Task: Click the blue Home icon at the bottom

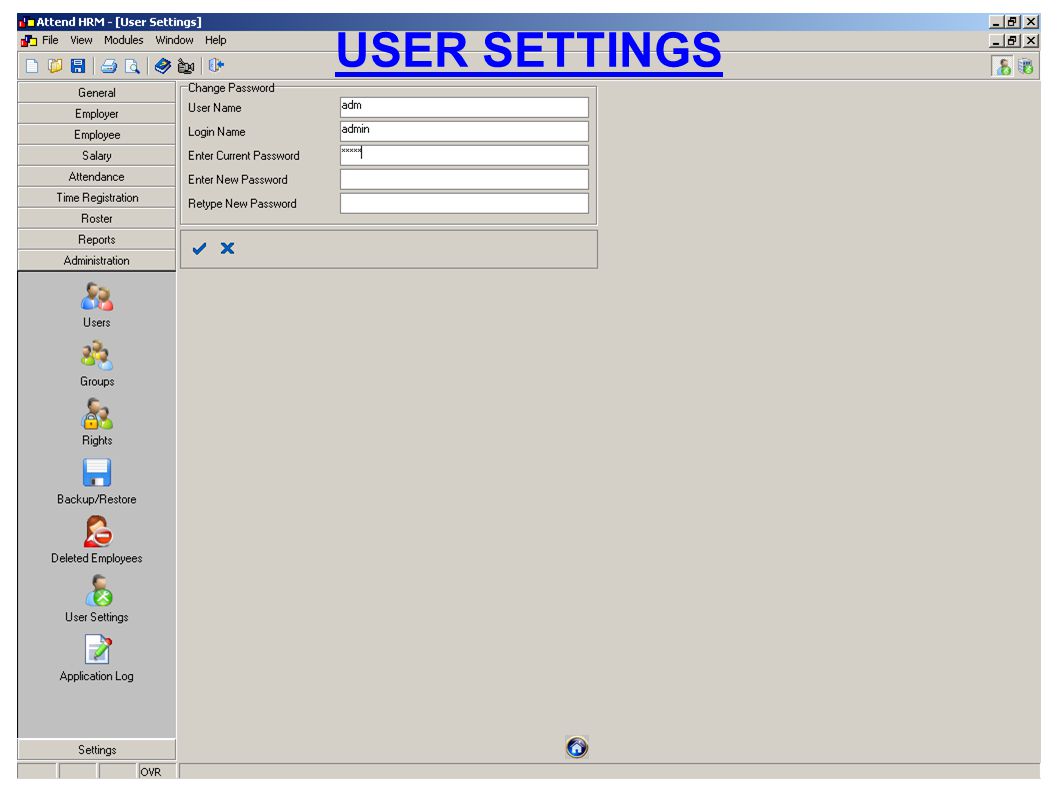Action: [577, 747]
